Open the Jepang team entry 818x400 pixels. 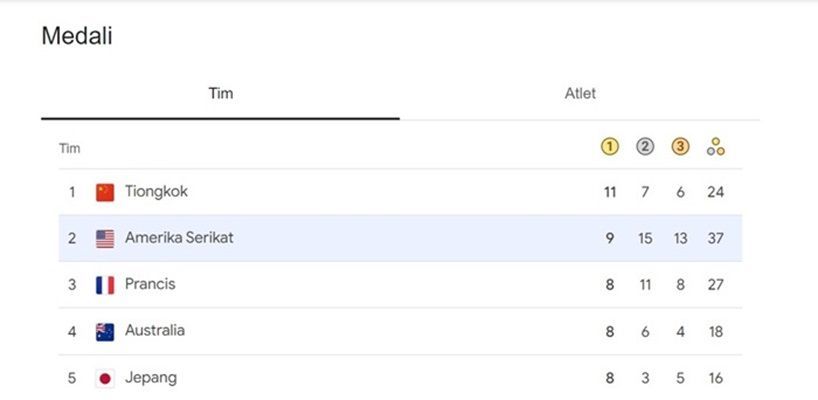coord(400,378)
